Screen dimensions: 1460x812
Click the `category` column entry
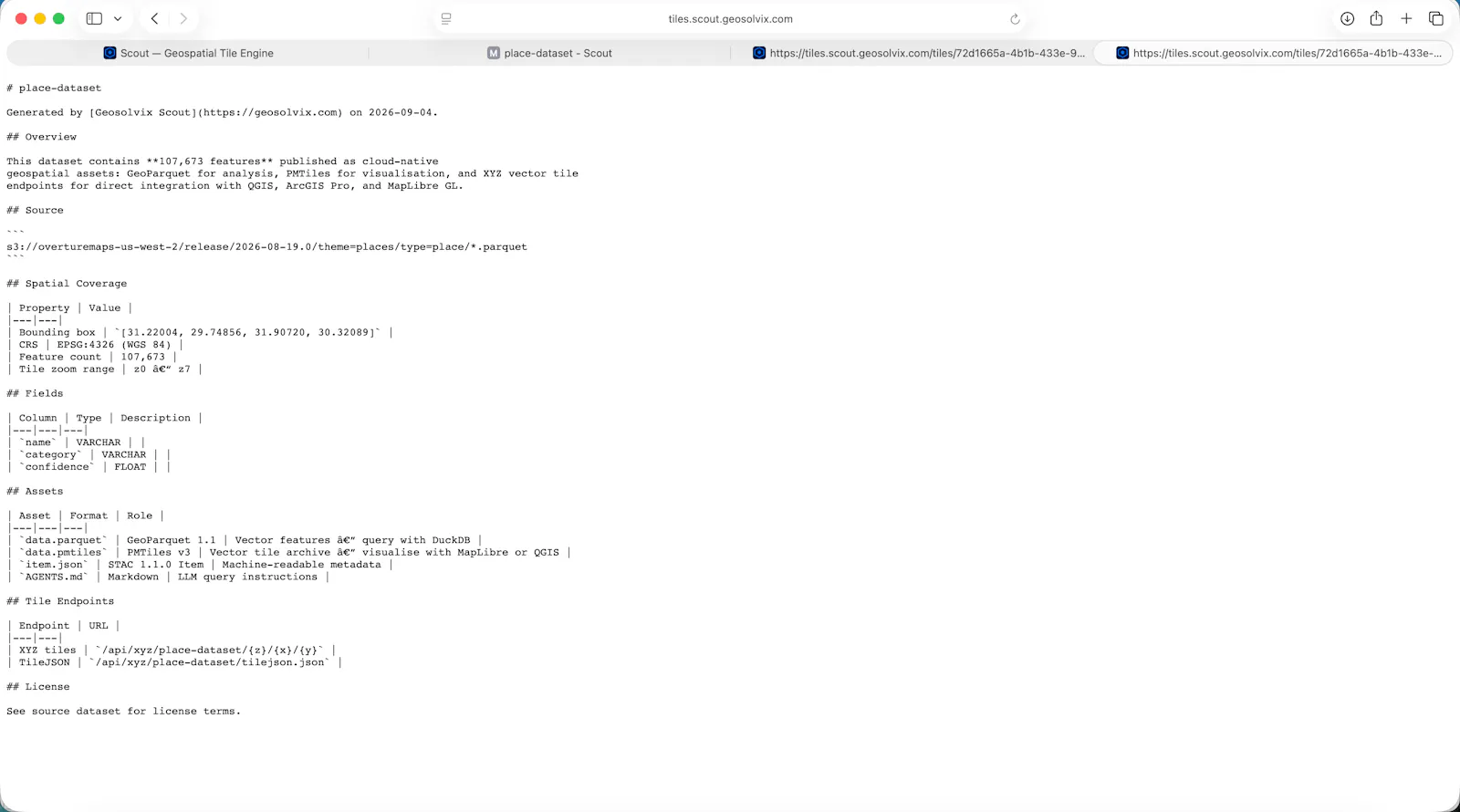point(51,455)
